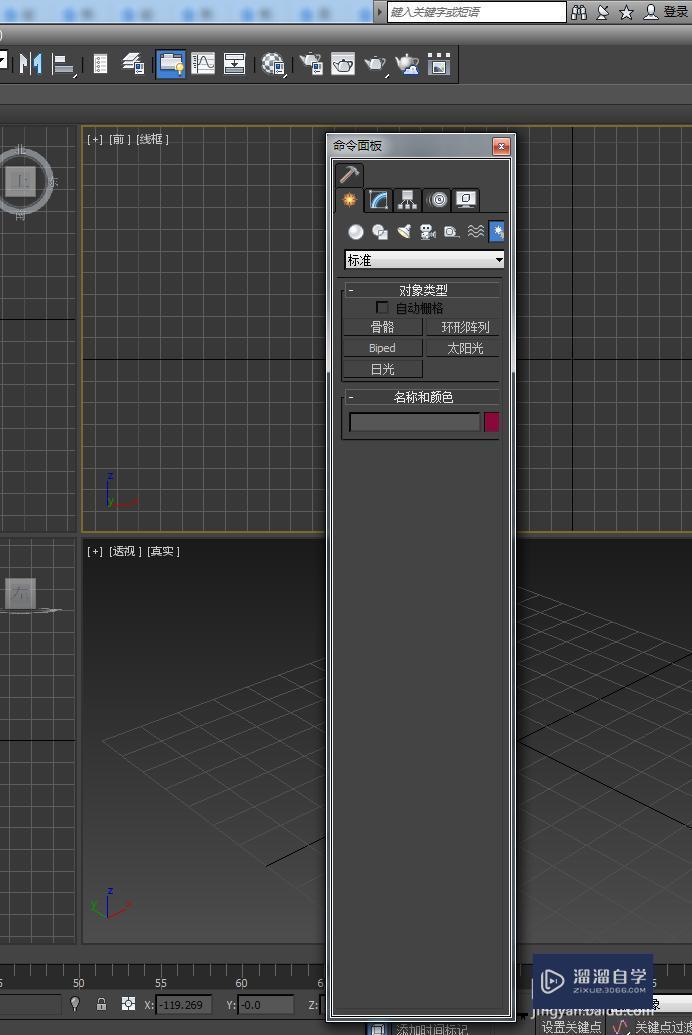This screenshot has height=1035, width=692.
Task: Click the favorites star icon
Action: (x=627, y=12)
